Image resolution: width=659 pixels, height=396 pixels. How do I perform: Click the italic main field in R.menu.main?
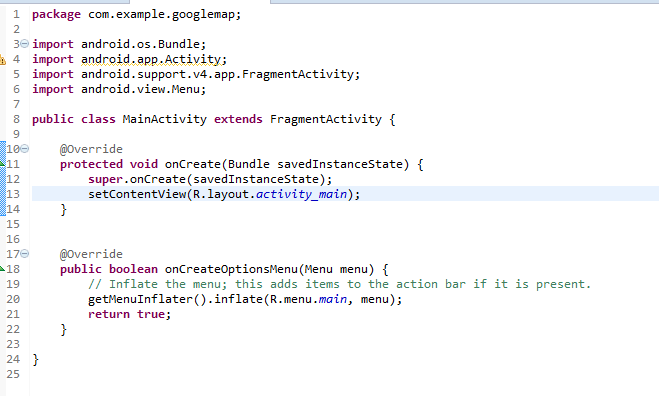[333, 299]
